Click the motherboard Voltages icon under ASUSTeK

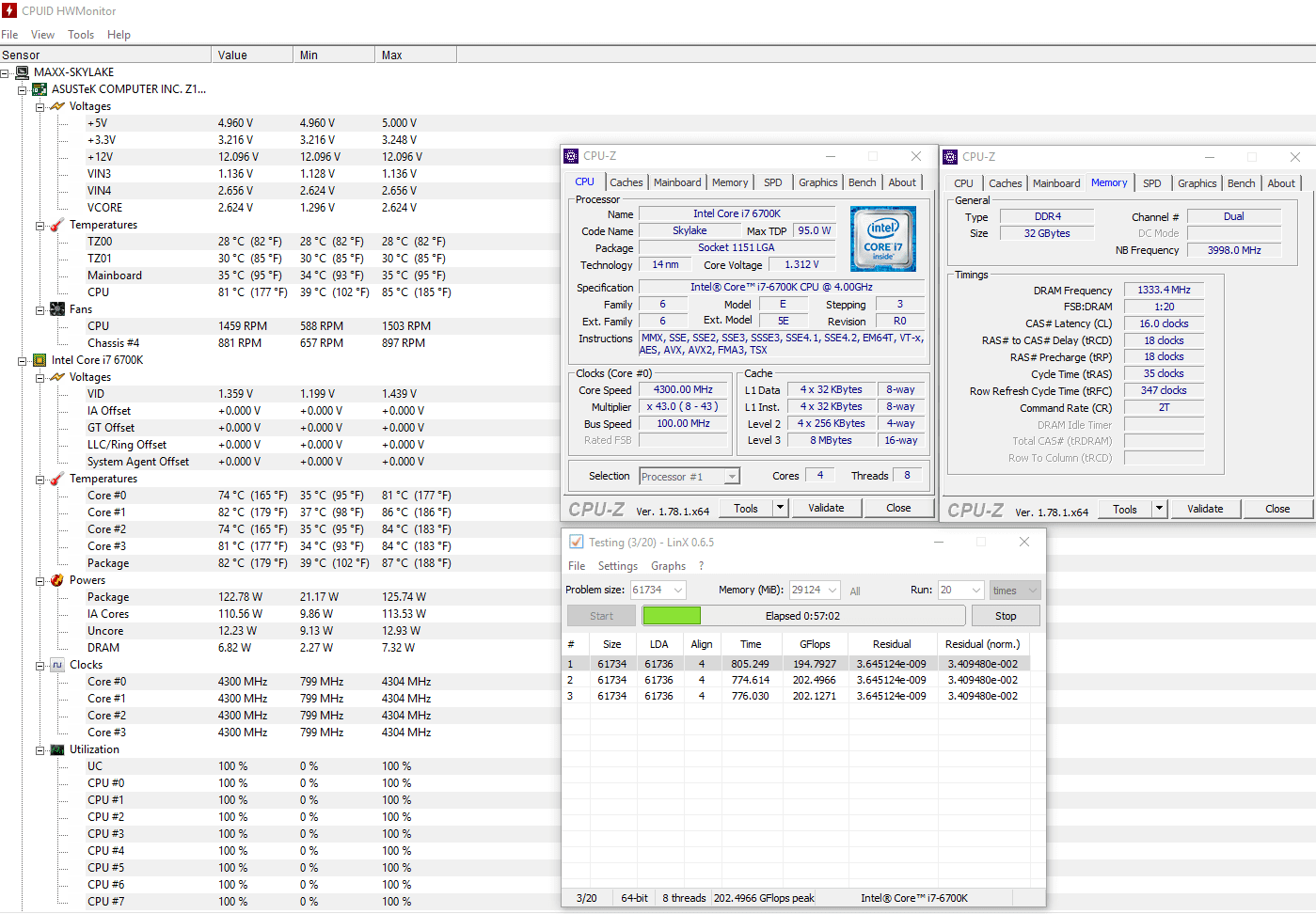pos(57,106)
